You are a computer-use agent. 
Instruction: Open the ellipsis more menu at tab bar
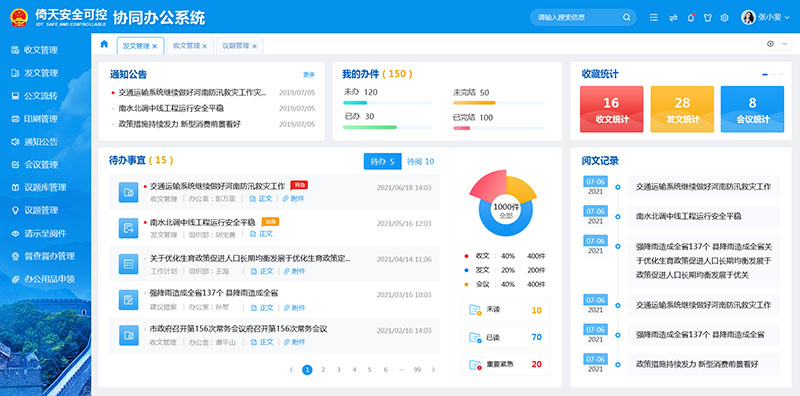[x=784, y=44]
